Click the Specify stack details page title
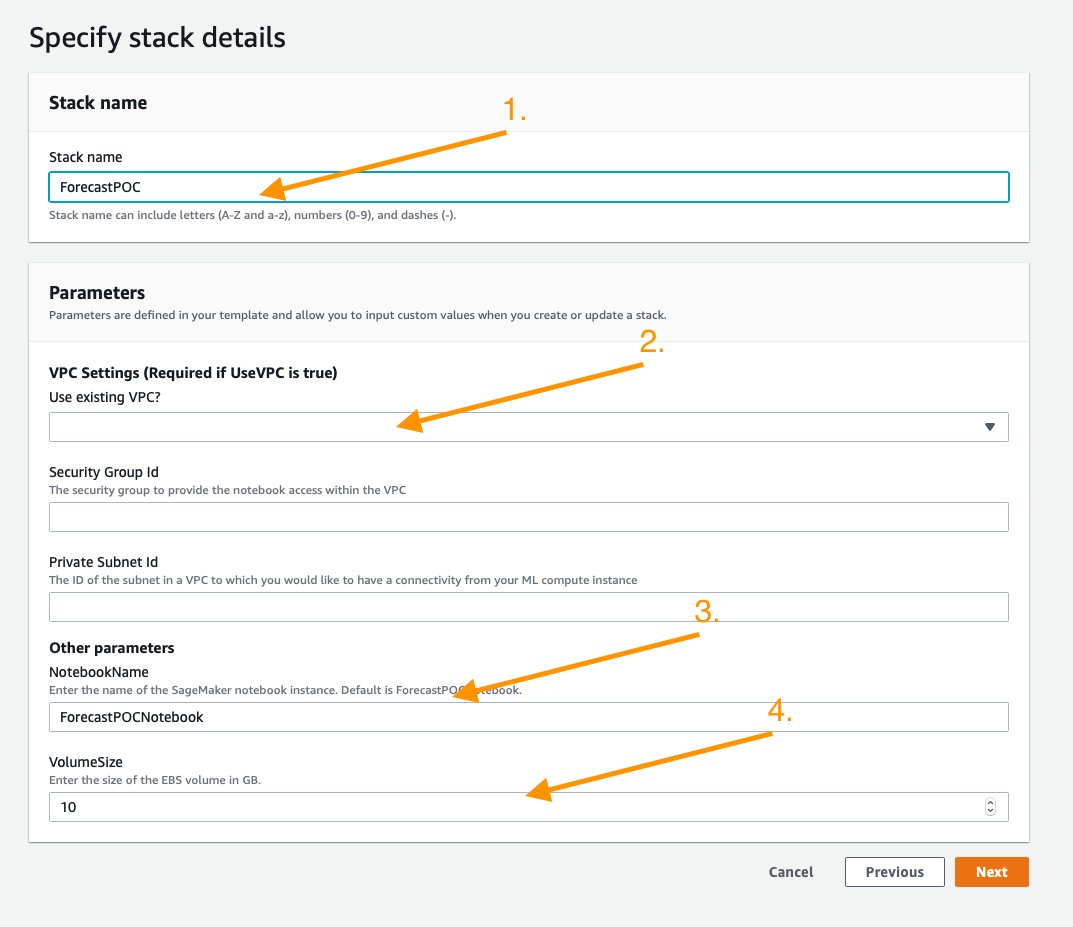The image size is (1073, 927). point(157,38)
